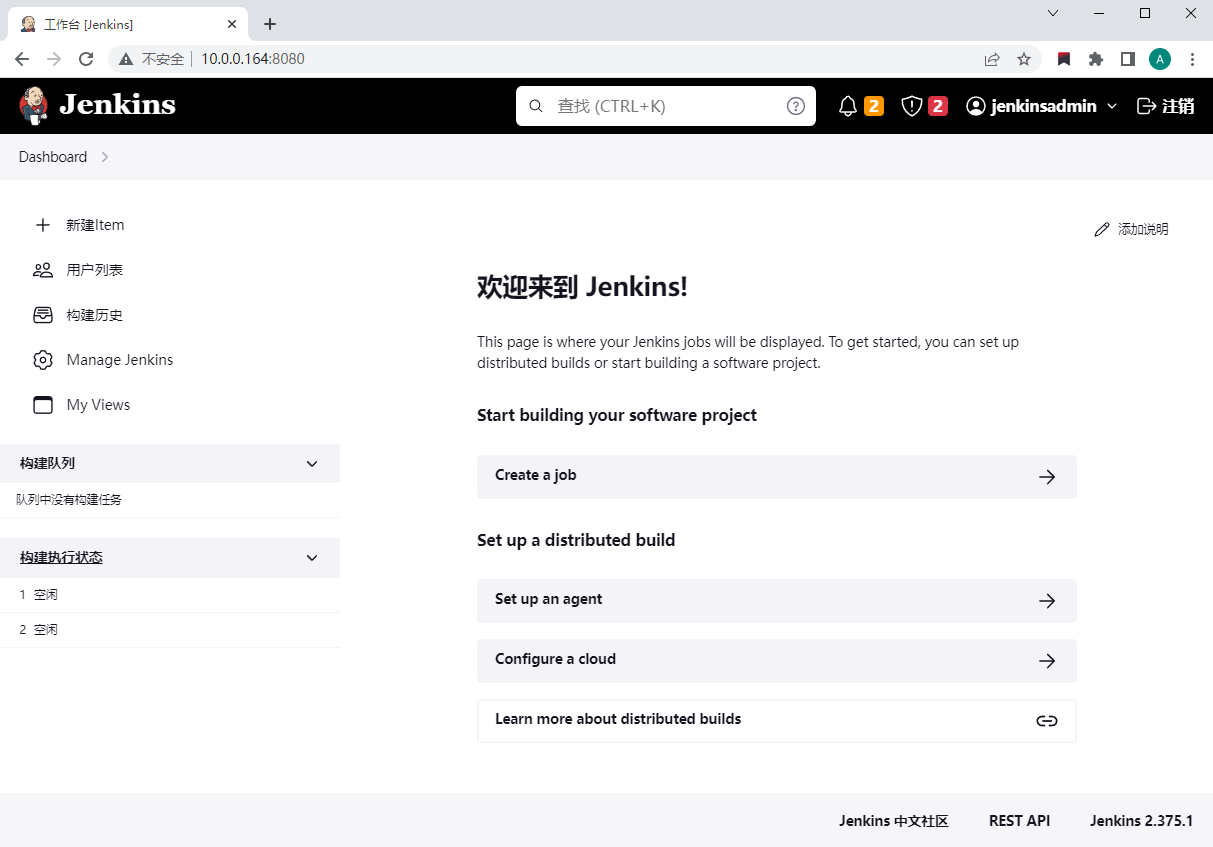Viewport: 1213px width, 847px height.
Task: Click the share page icon in address bar
Action: [992, 59]
